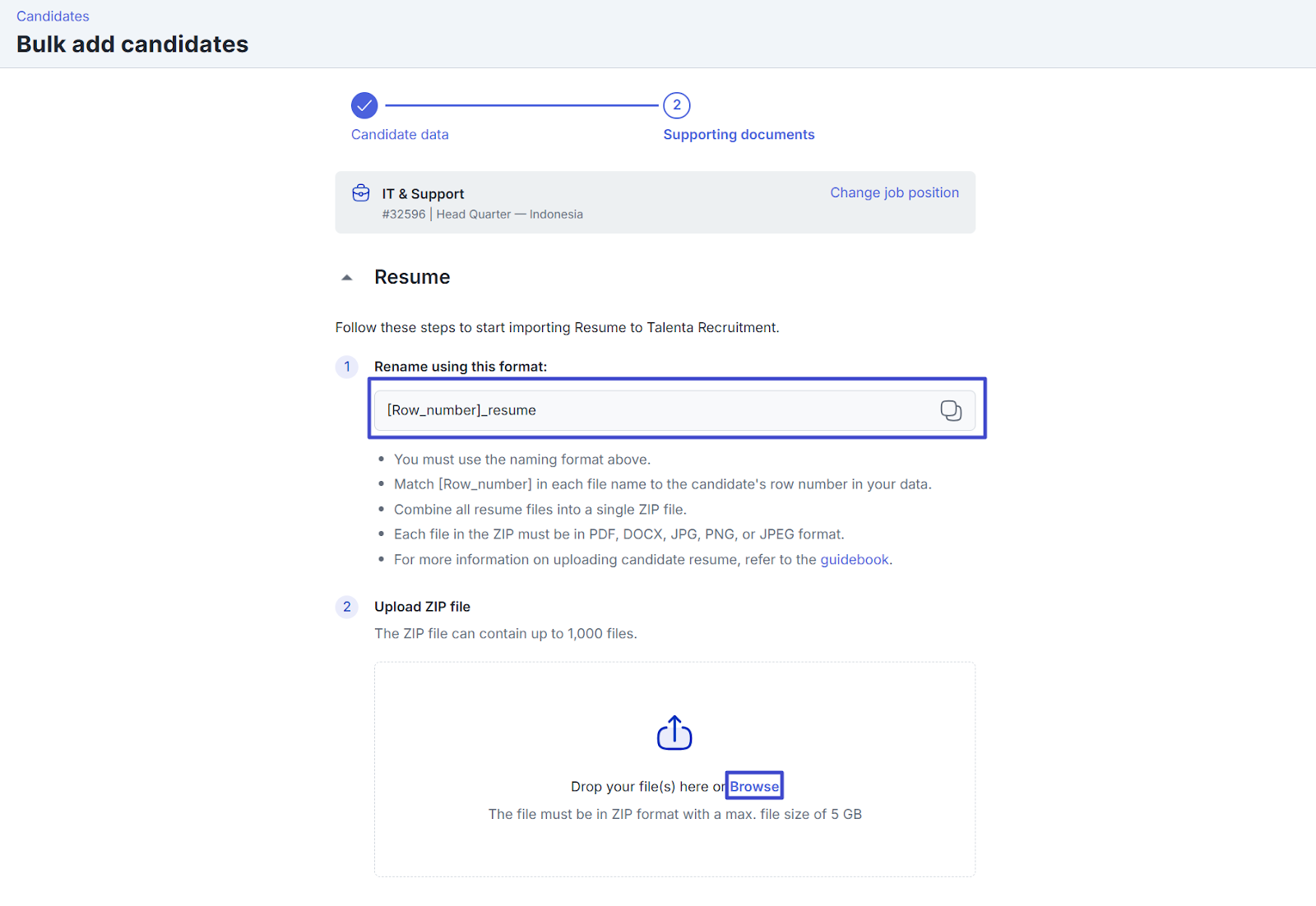The width and height of the screenshot is (1316, 906).
Task: Open the Candidates breadcrumb link
Action: click(x=53, y=16)
